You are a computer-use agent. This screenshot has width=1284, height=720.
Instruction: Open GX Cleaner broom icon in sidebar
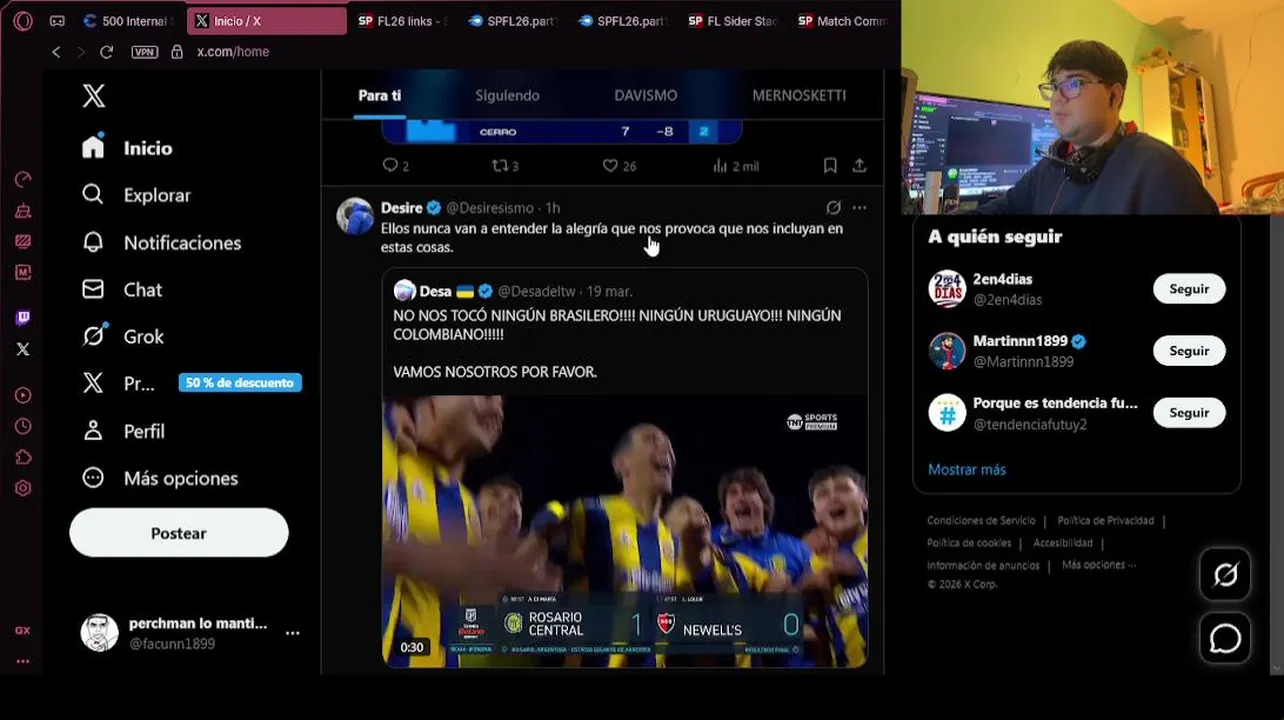tap(23, 210)
